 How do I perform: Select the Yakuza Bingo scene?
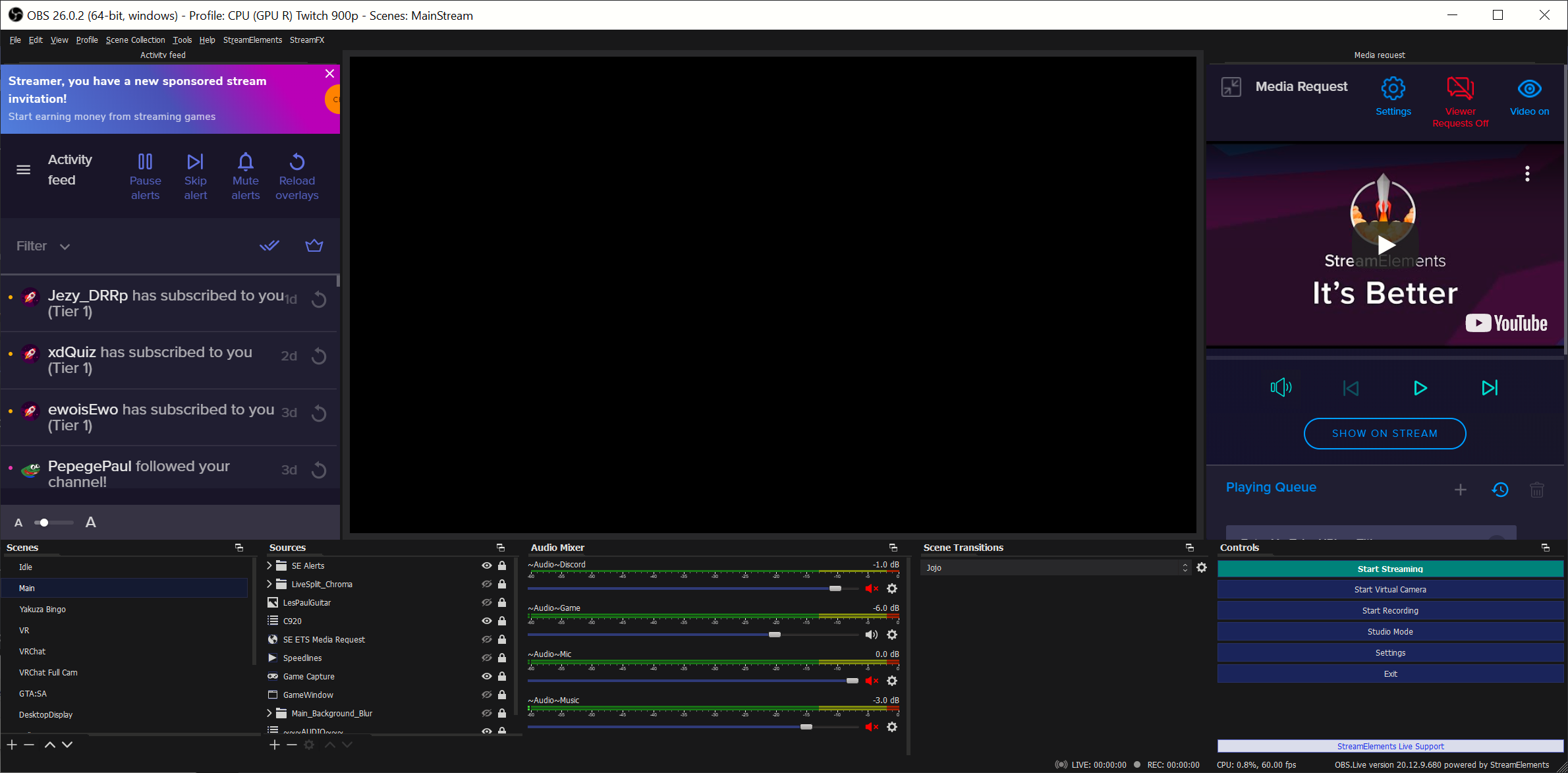tap(42, 609)
